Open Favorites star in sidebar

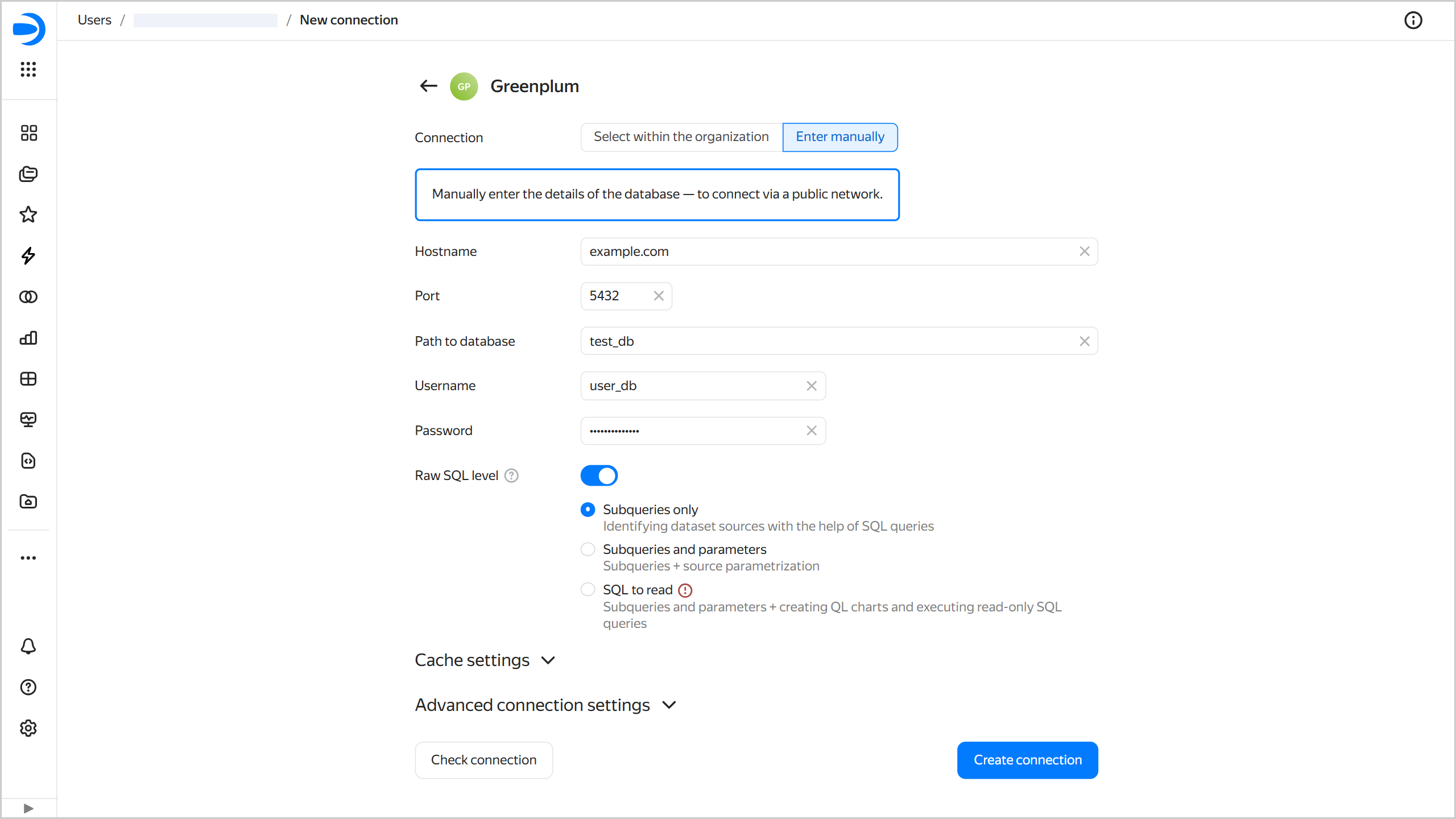click(28, 215)
